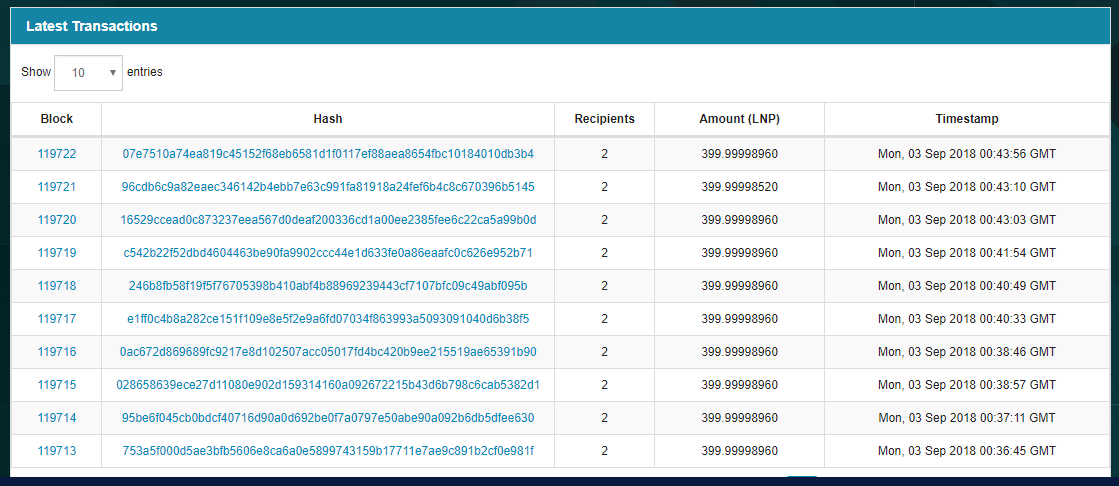Open the entries-per-page dropdown showing 10
Screen dimensions: 1119x486
tap(88, 73)
